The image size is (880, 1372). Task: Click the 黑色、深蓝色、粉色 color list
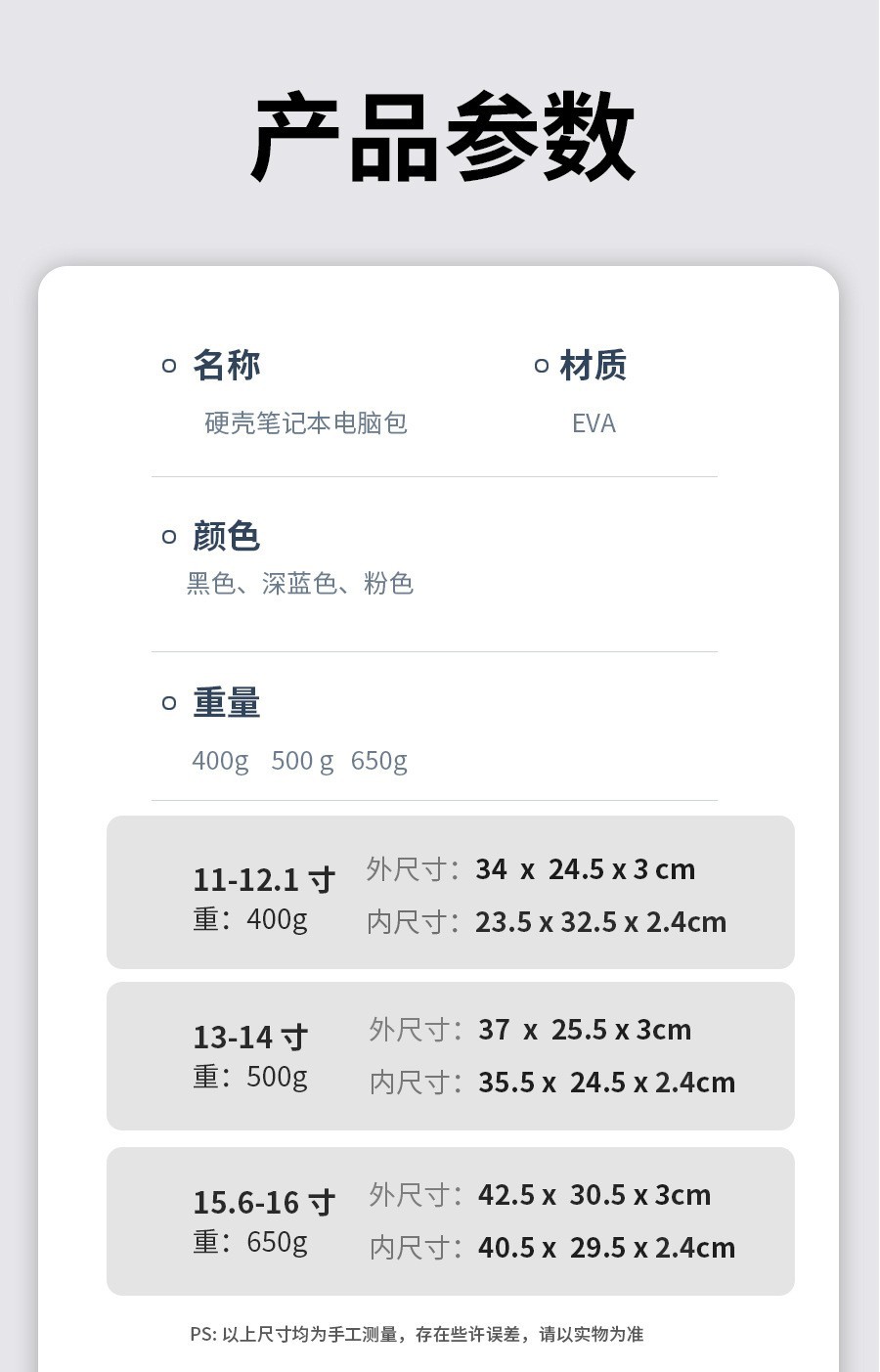pyautogui.click(x=300, y=584)
